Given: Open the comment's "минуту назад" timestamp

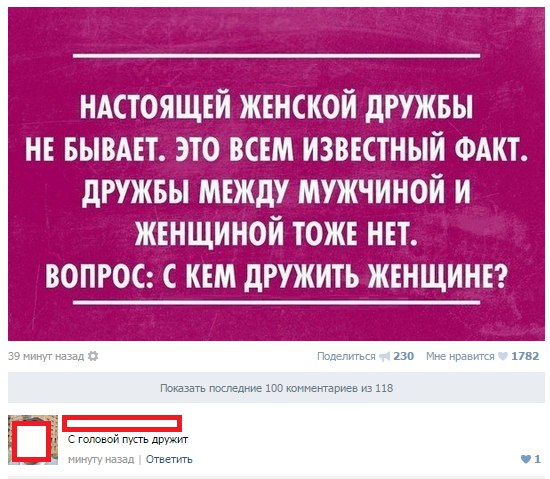Looking at the screenshot, I should (x=101, y=459).
